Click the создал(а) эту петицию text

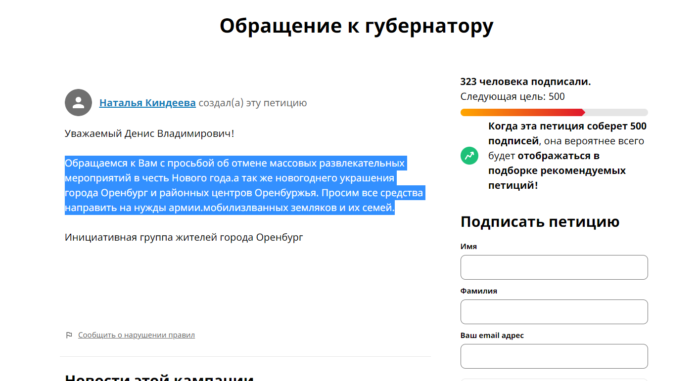(x=253, y=103)
